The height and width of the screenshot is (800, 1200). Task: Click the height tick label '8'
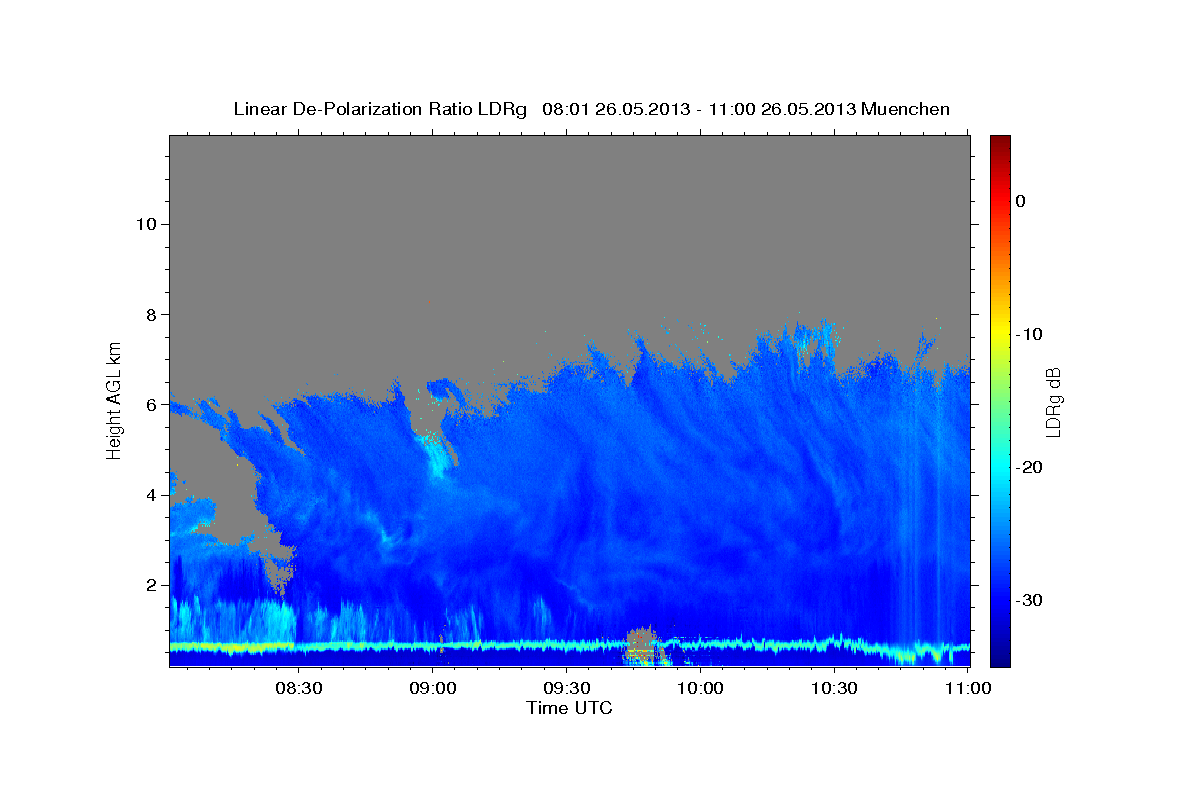pyautogui.click(x=149, y=314)
